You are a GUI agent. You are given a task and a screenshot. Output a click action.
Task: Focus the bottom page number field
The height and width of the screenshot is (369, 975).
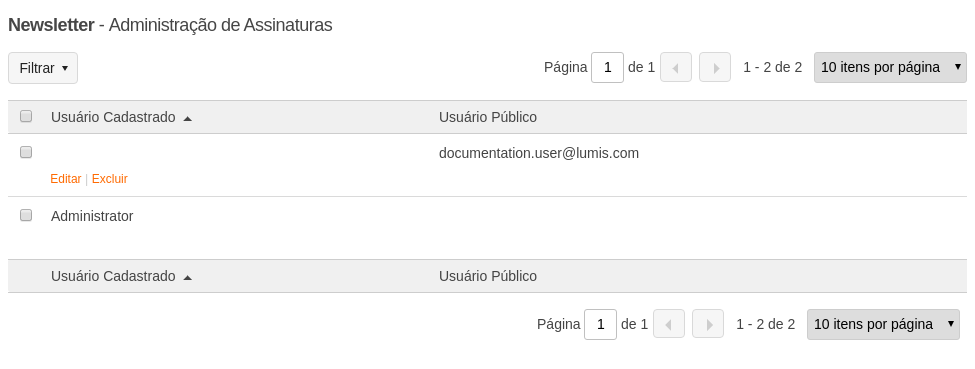(x=601, y=324)
